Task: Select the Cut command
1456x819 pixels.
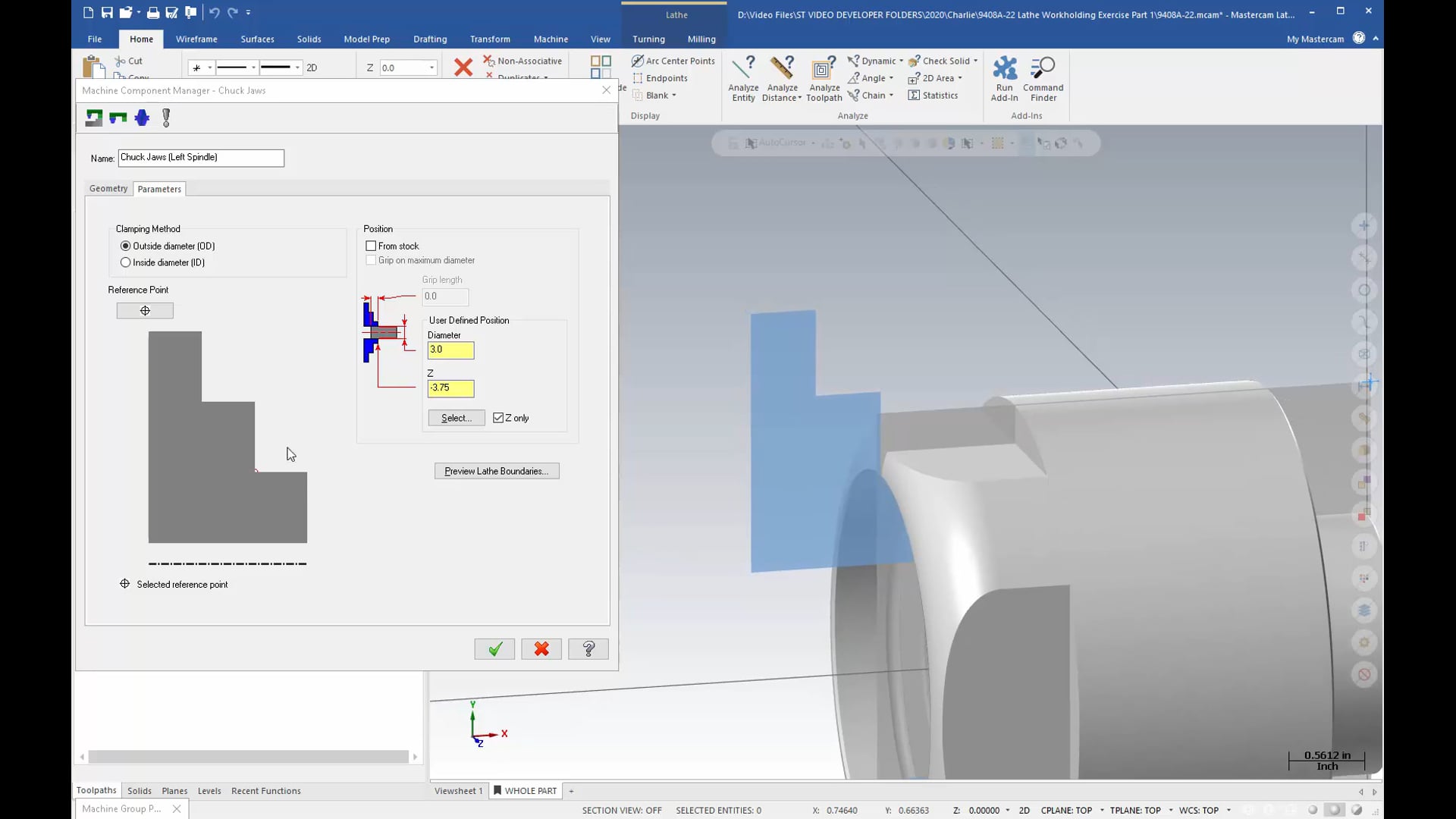Action: click(129, 61)
